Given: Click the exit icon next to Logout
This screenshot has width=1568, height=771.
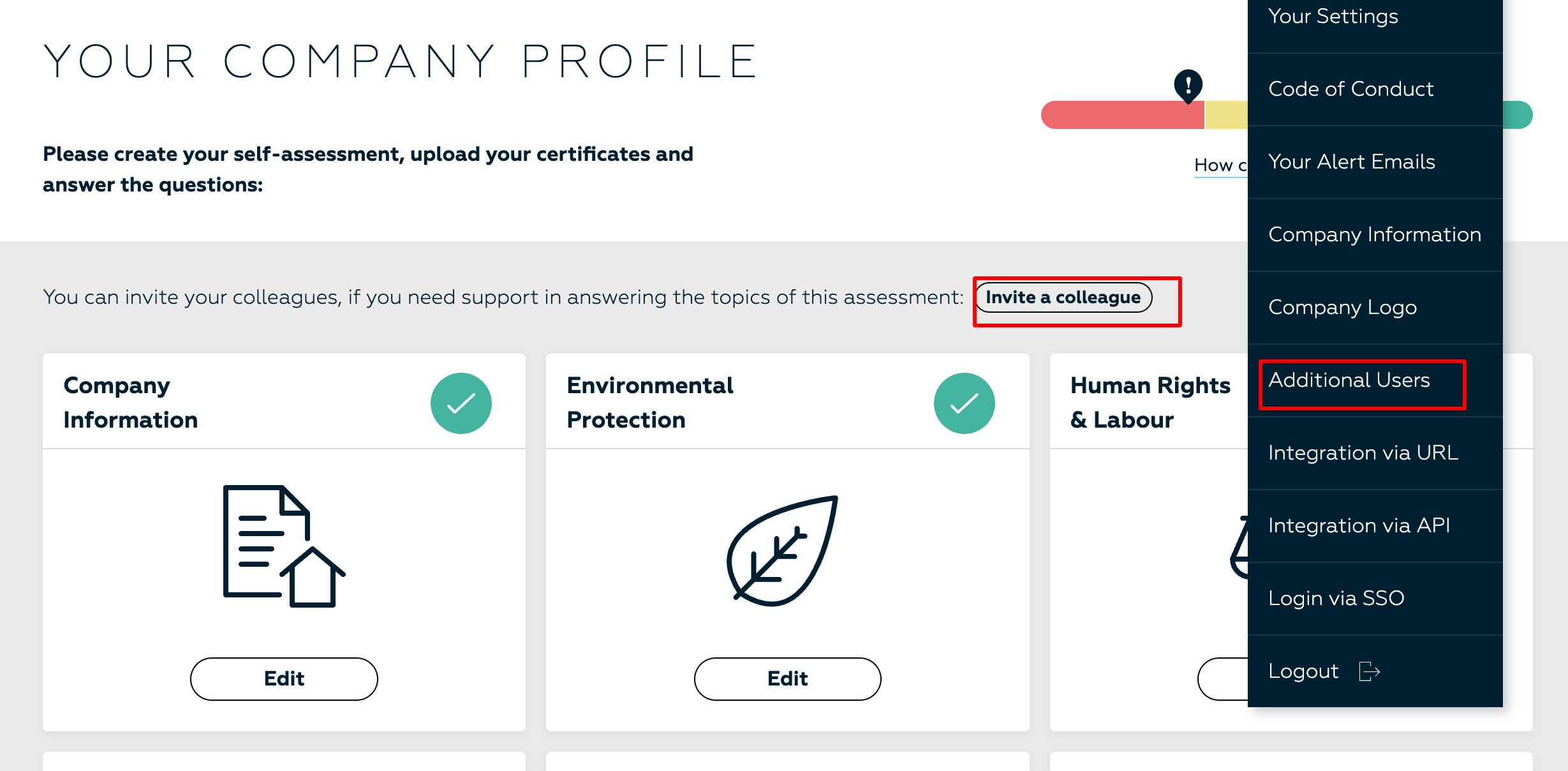Looking at the screenshot, I should (1369, 671).
